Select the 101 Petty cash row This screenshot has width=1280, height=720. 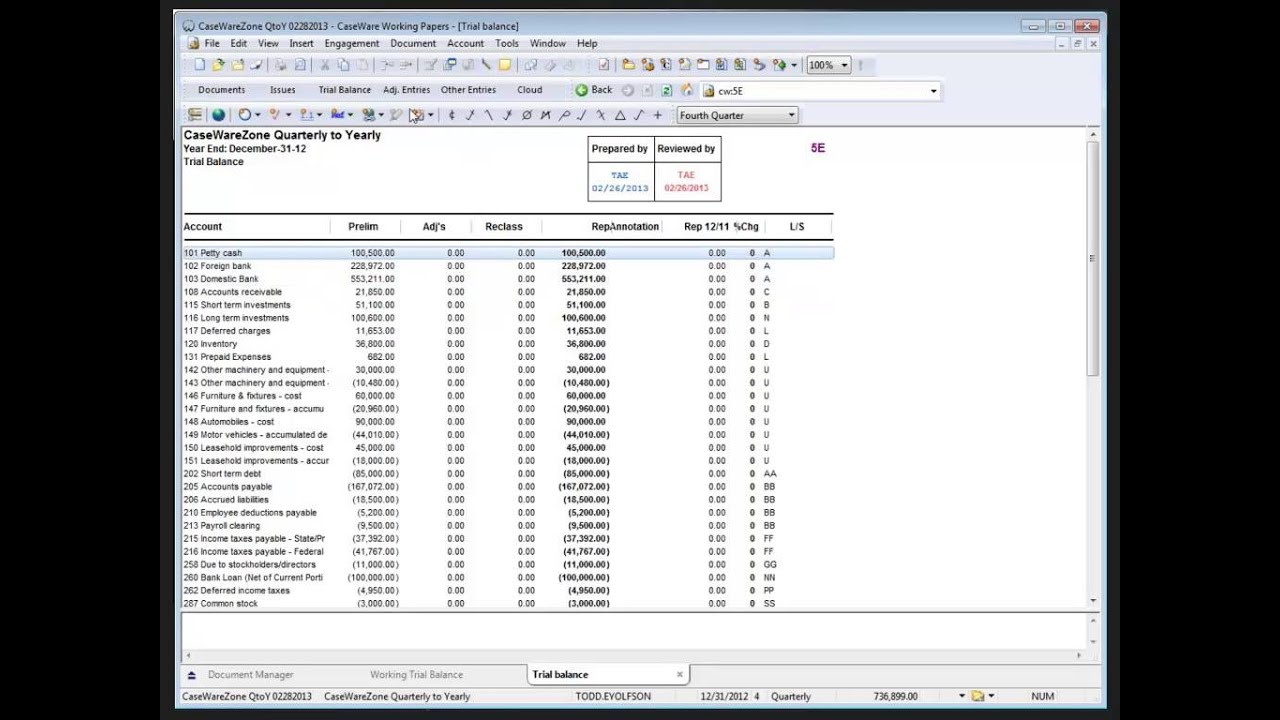[x=508, y=253]
